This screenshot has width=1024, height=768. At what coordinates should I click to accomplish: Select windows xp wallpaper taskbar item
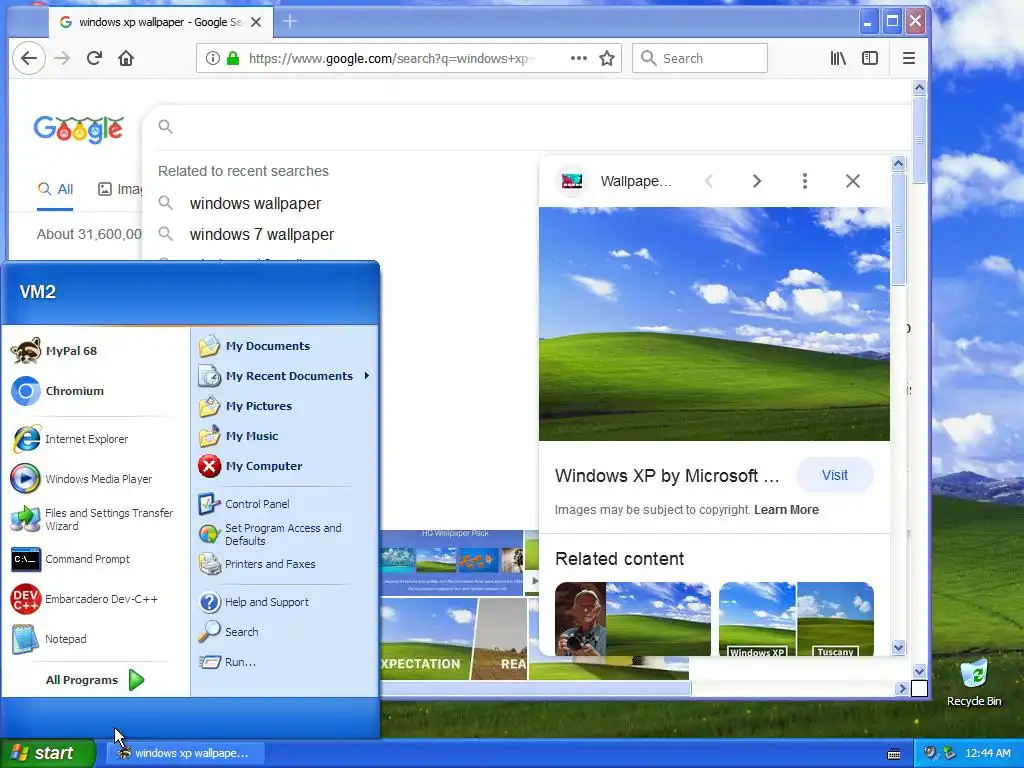185,753
